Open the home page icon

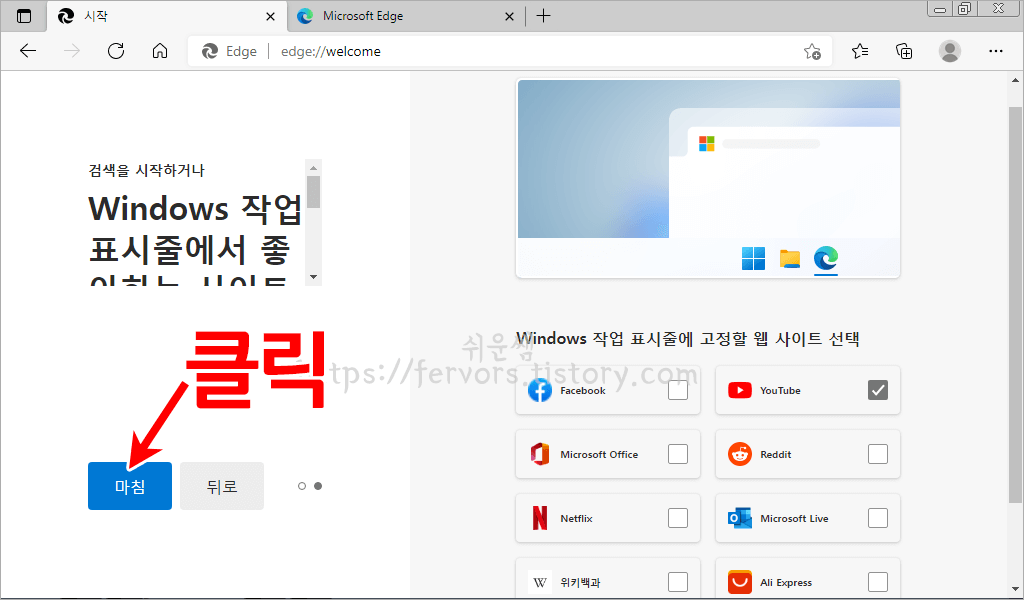pos(160,51)
